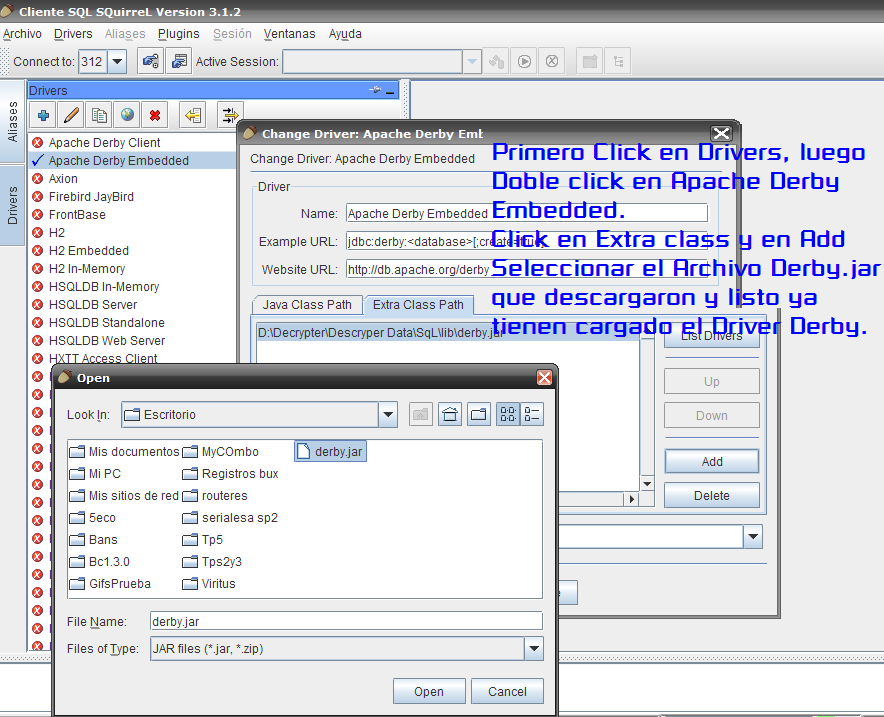884x717 pixels.
Task: Expand the Look In folder dropdown
Action: point(388,415)
